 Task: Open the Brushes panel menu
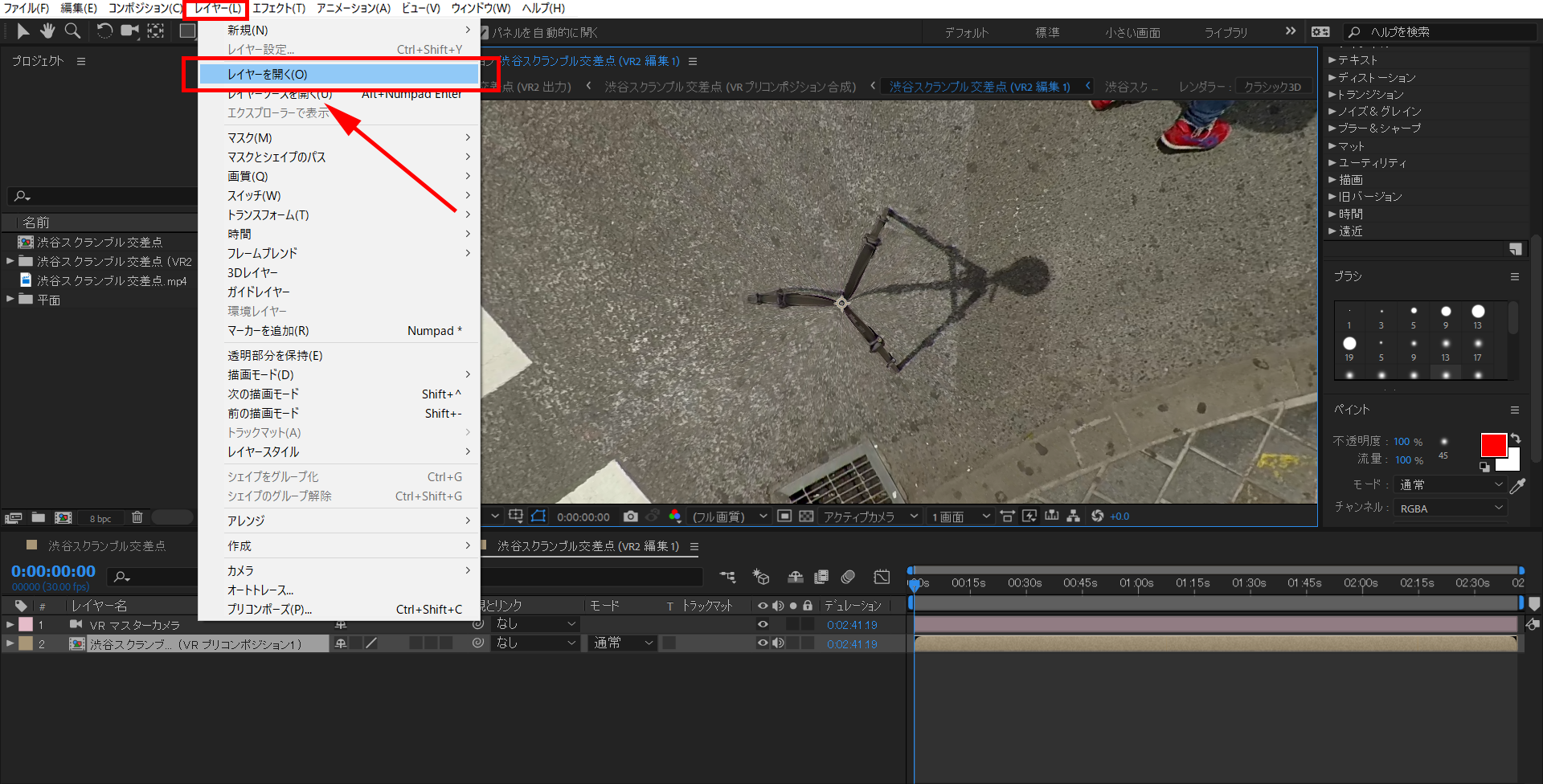[1515, 277]
